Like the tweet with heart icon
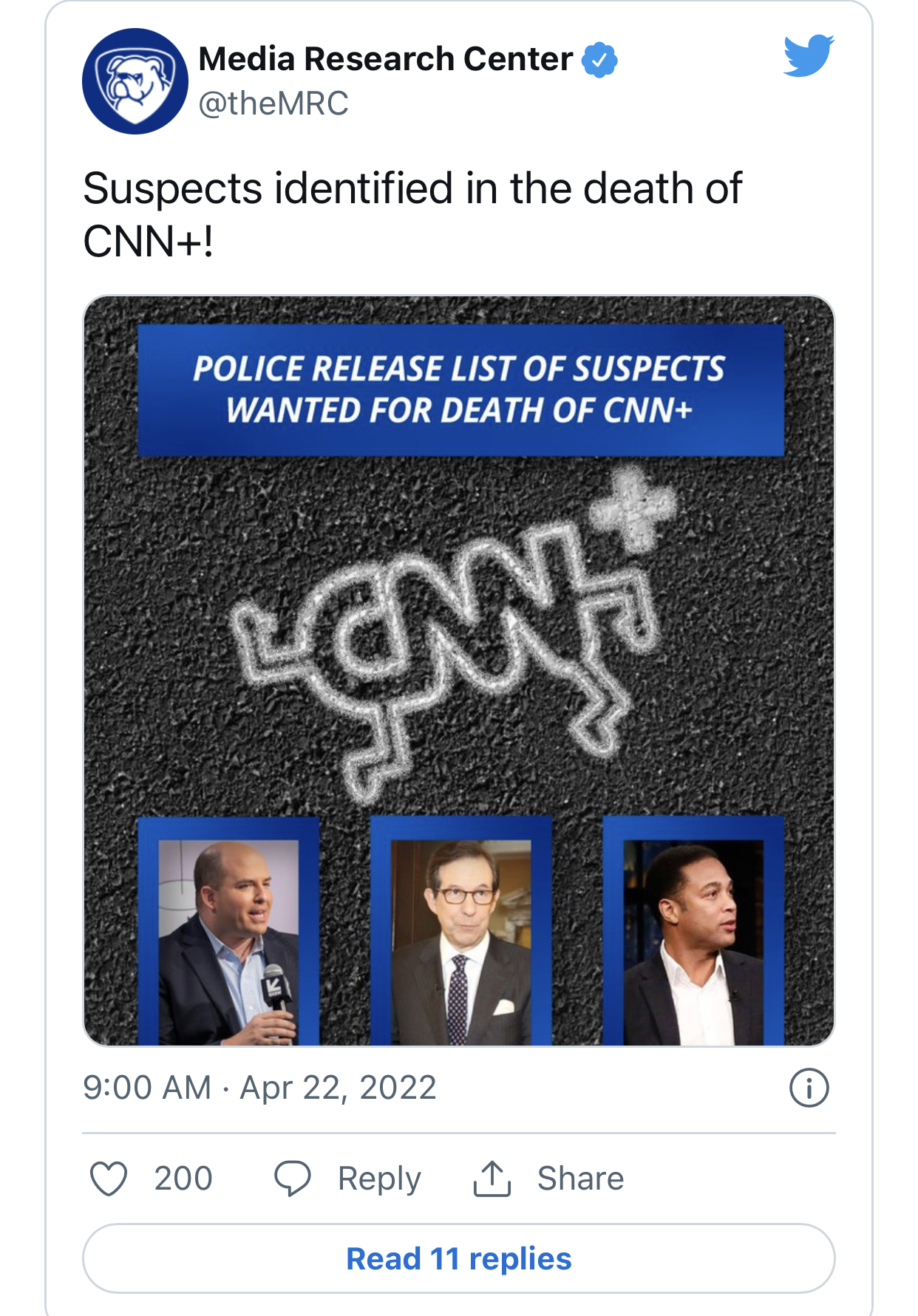The width and height of the screenshot is (918, 1316). tap(109, 1178)
